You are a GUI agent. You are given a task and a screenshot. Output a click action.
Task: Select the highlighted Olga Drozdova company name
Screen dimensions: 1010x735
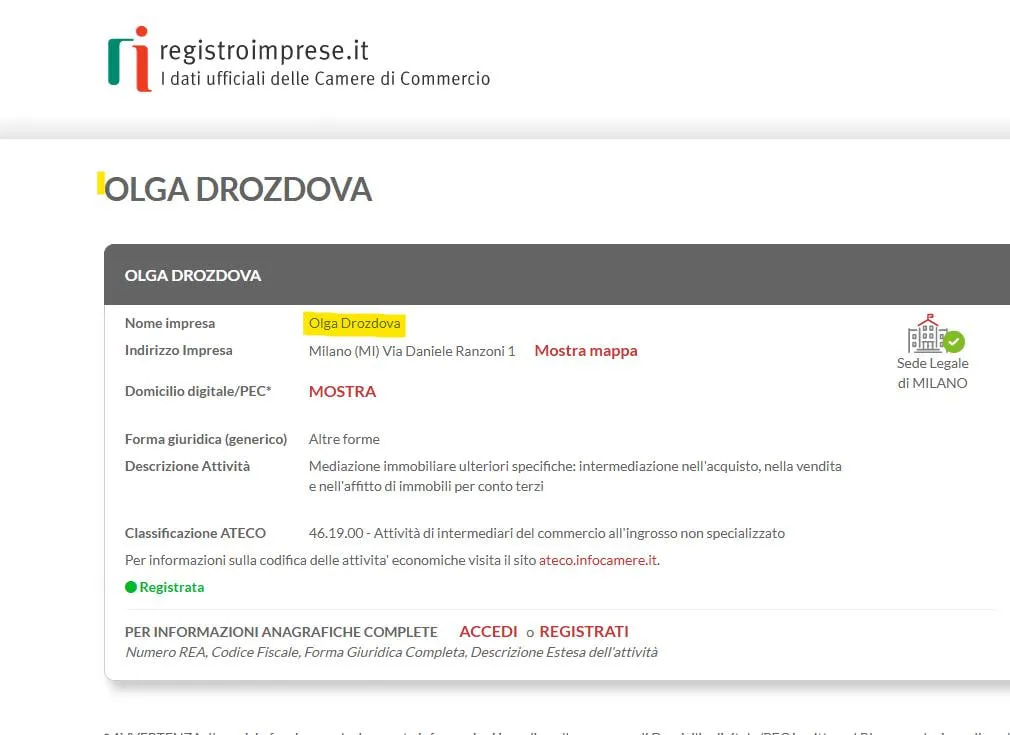pyautogui.click(x=355, y=323)
